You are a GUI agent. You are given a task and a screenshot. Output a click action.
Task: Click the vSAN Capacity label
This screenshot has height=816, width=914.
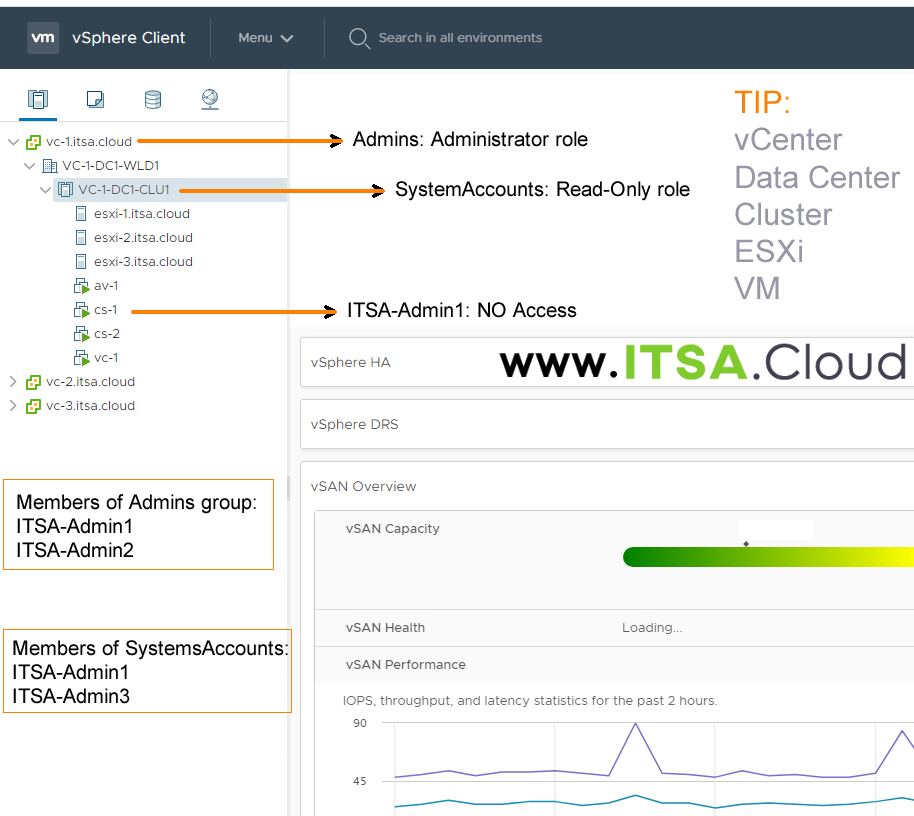[392, 529]
